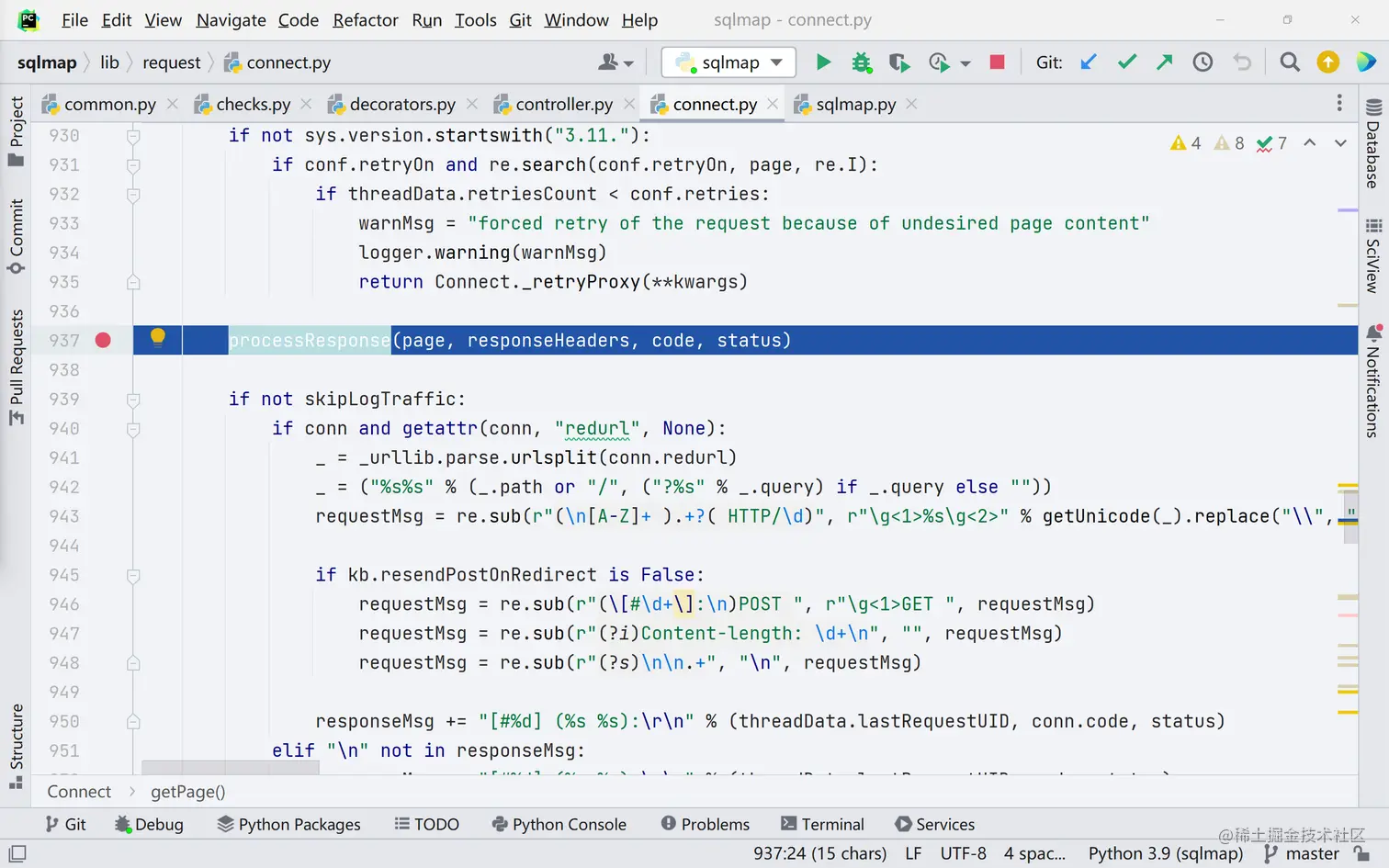Collapse the fold marker at line 940
The width and height of the screenshot is (1389, 868).
click(133, 429)
